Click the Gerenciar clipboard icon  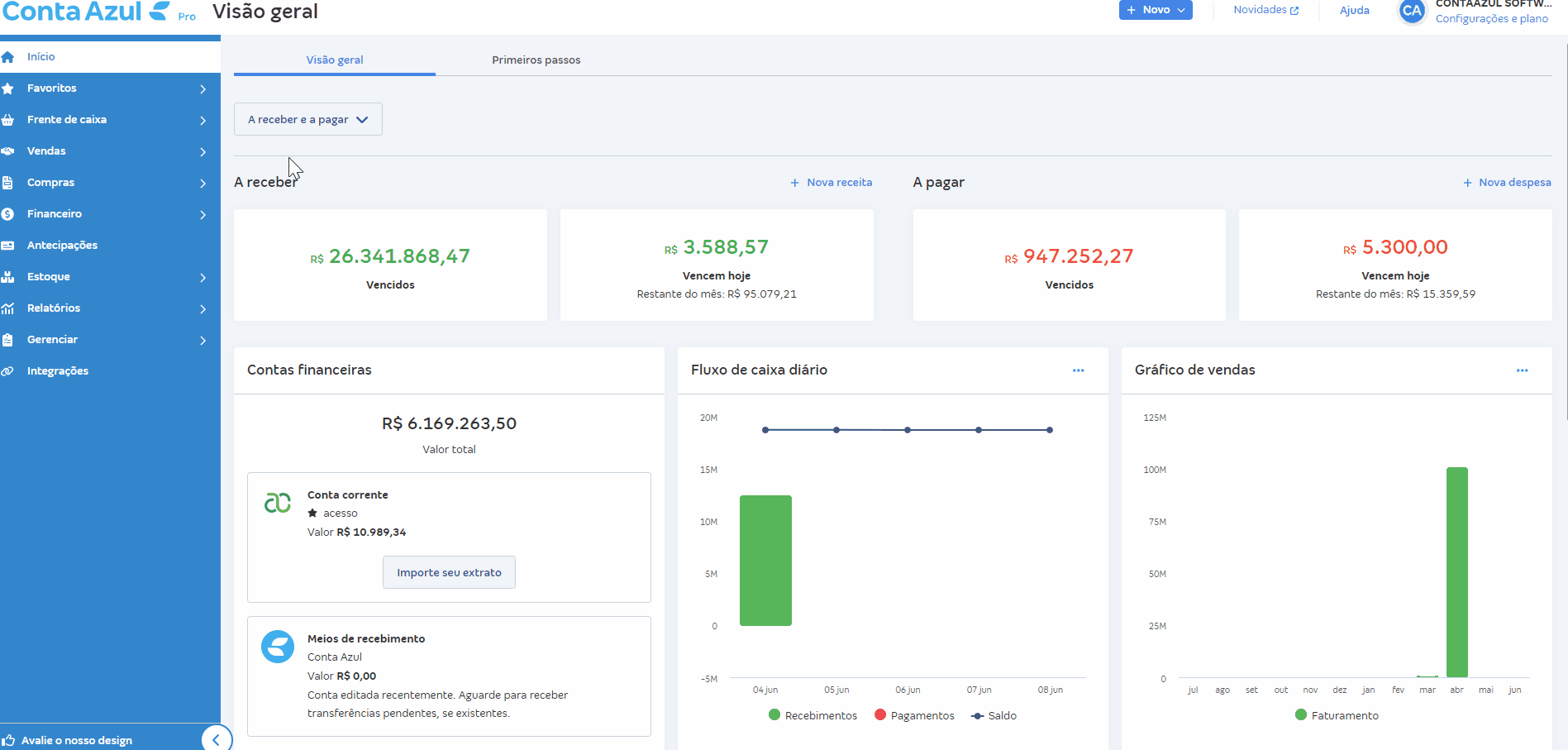8,340
